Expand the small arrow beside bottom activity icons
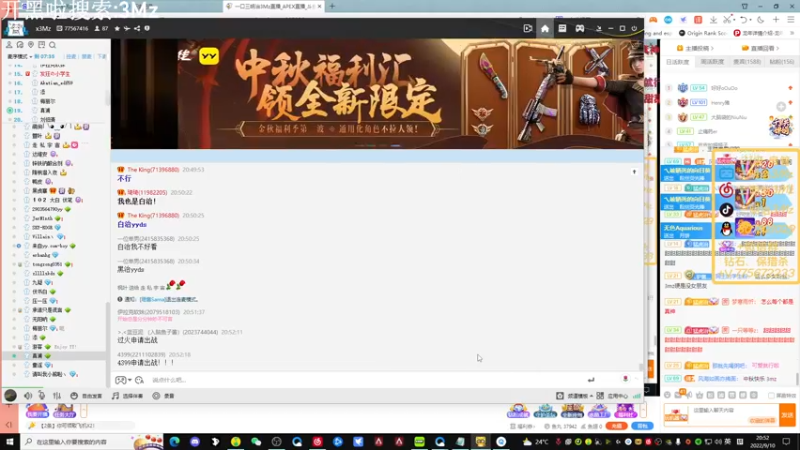 tap(643, 410)
